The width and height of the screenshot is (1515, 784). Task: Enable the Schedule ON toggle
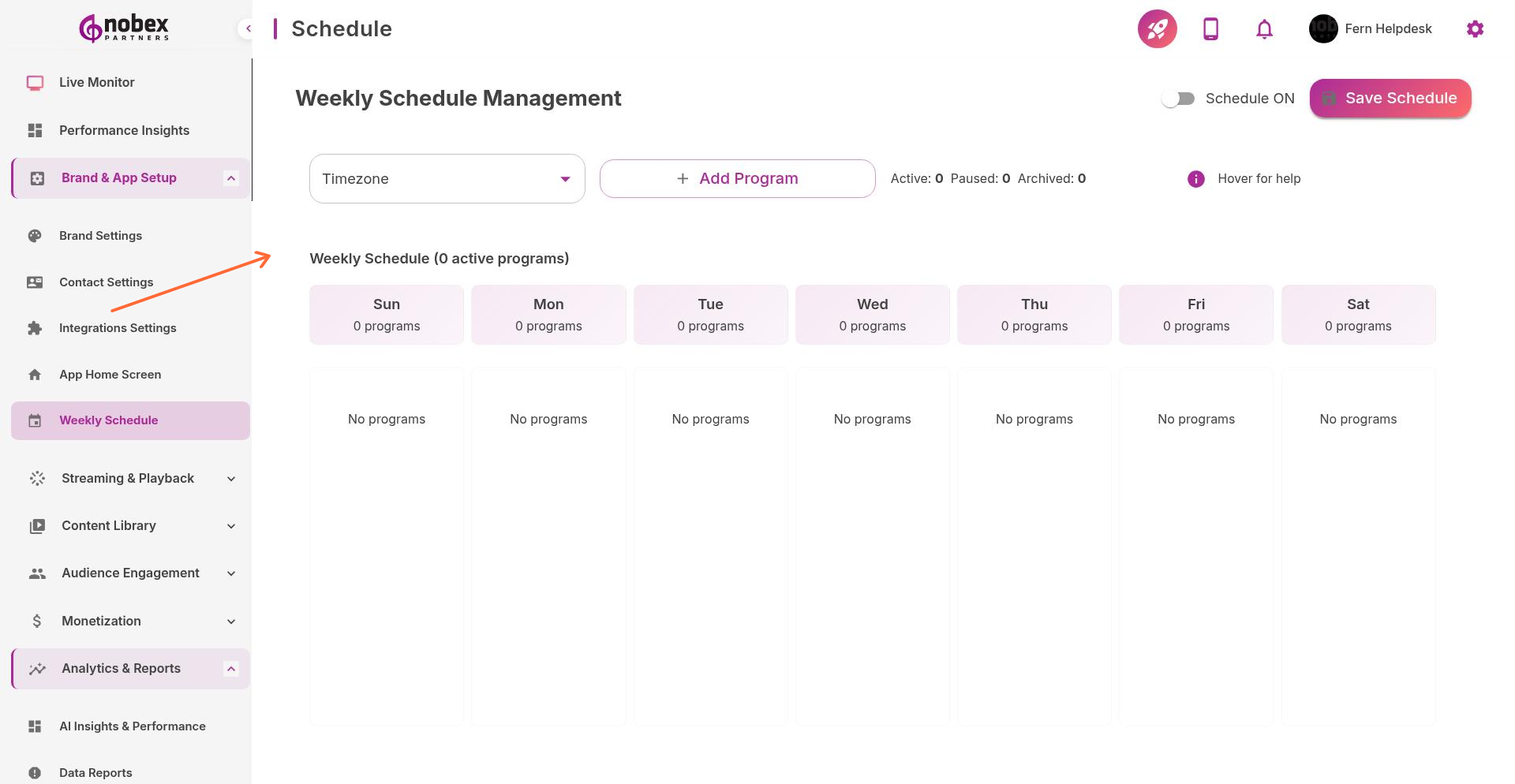click(x=1178, y=98)
